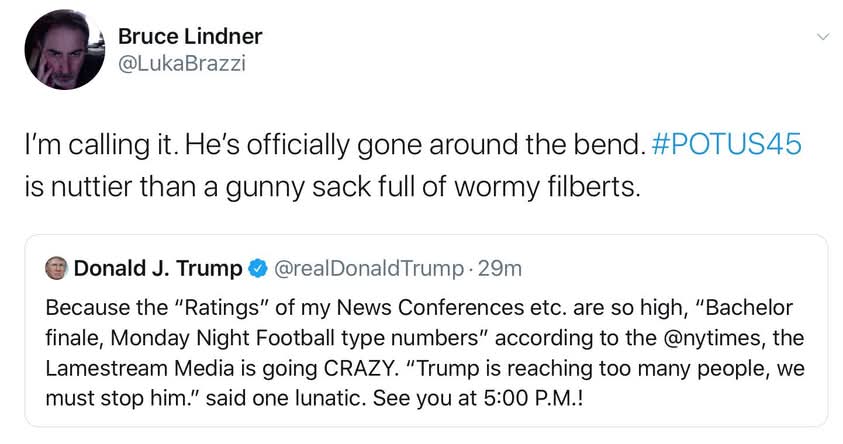Open the #POTUS45 hashtag
This screenshot has width=843, height=444.
pyautogui.click(x=726, y=144)
